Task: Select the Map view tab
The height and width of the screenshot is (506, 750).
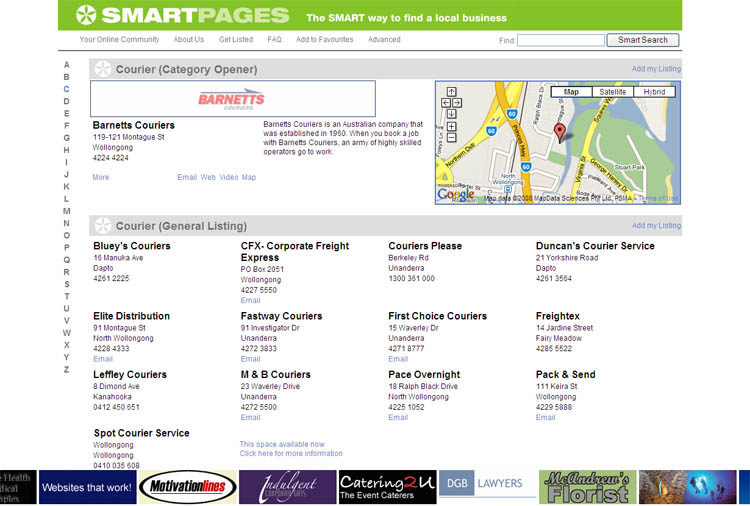Action: pos(571,92)
